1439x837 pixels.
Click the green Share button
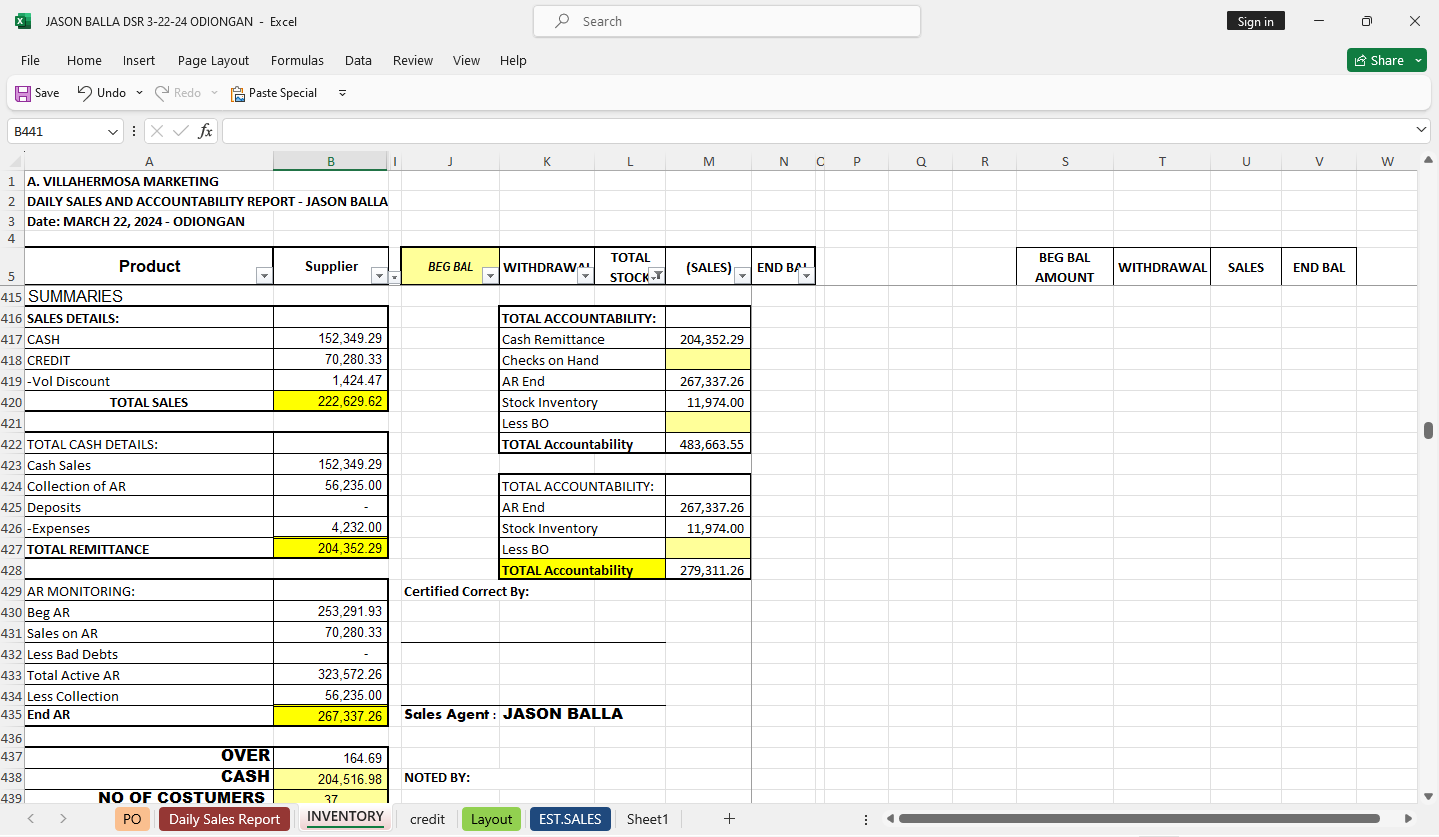pyautogui.click(x=1386, y=61)
